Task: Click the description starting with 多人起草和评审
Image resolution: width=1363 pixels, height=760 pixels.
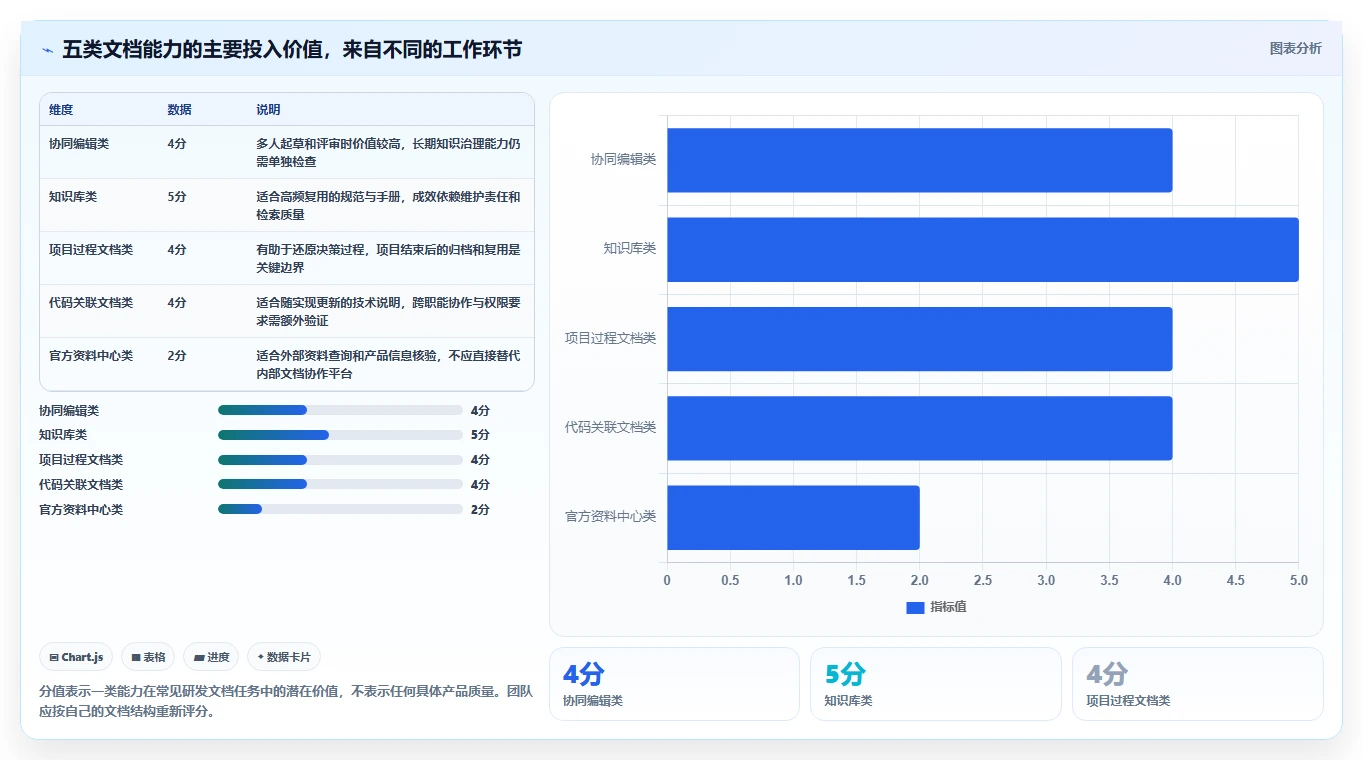Action: (x=388, y=152)
